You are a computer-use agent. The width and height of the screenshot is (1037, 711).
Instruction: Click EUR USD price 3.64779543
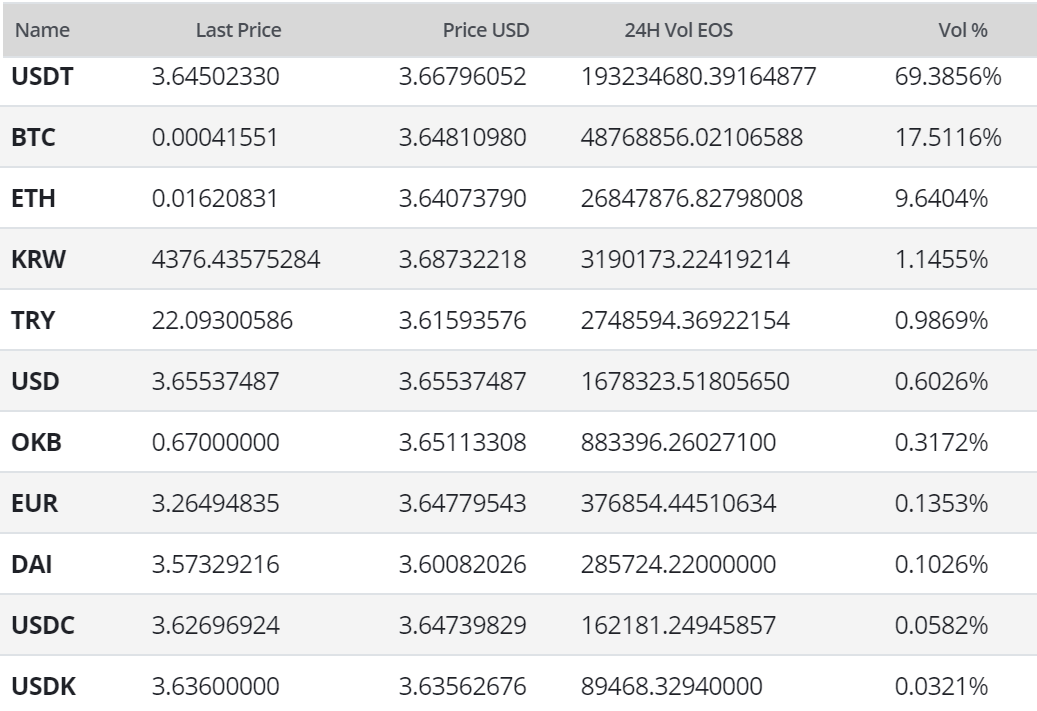click(462, 503)
